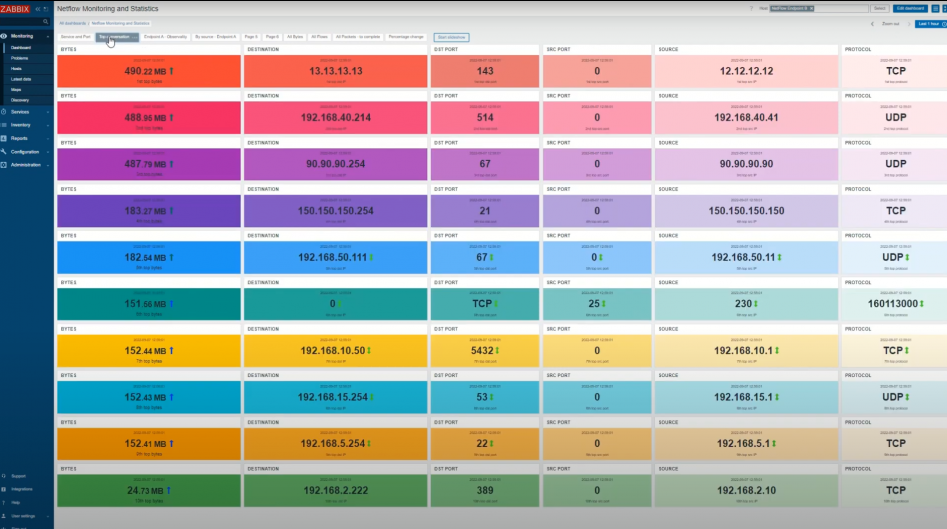Click the Edit dashboard button
The width and height of the screenshot is (947, 529).
pos(910,8)
